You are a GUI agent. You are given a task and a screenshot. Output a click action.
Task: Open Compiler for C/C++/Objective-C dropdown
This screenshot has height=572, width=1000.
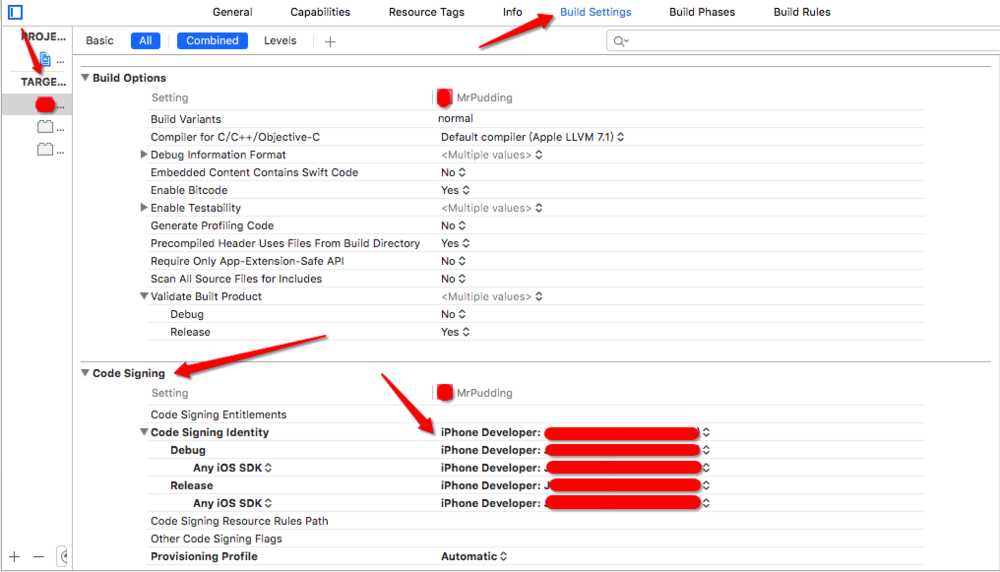click(x=532, y=137)
